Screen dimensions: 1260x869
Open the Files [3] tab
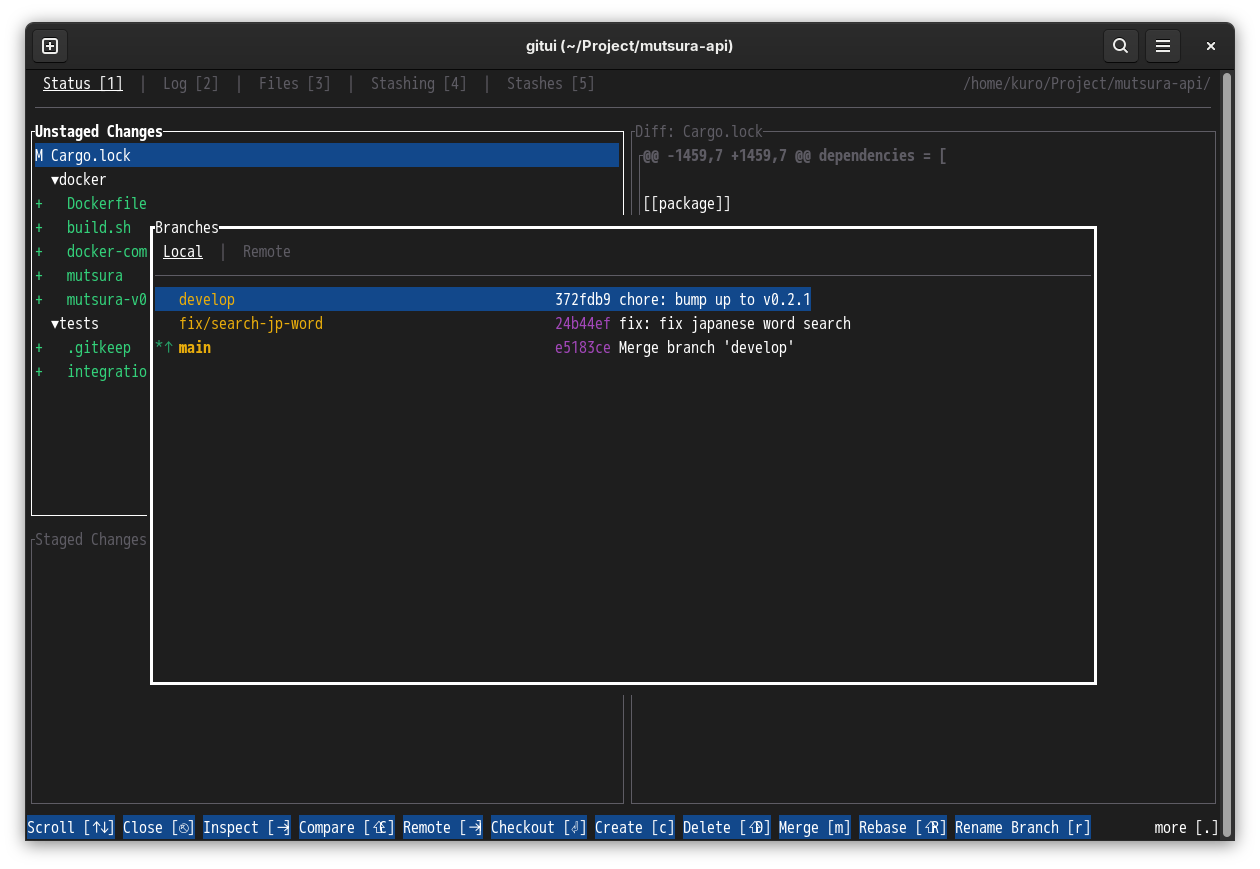coord(295,84)
